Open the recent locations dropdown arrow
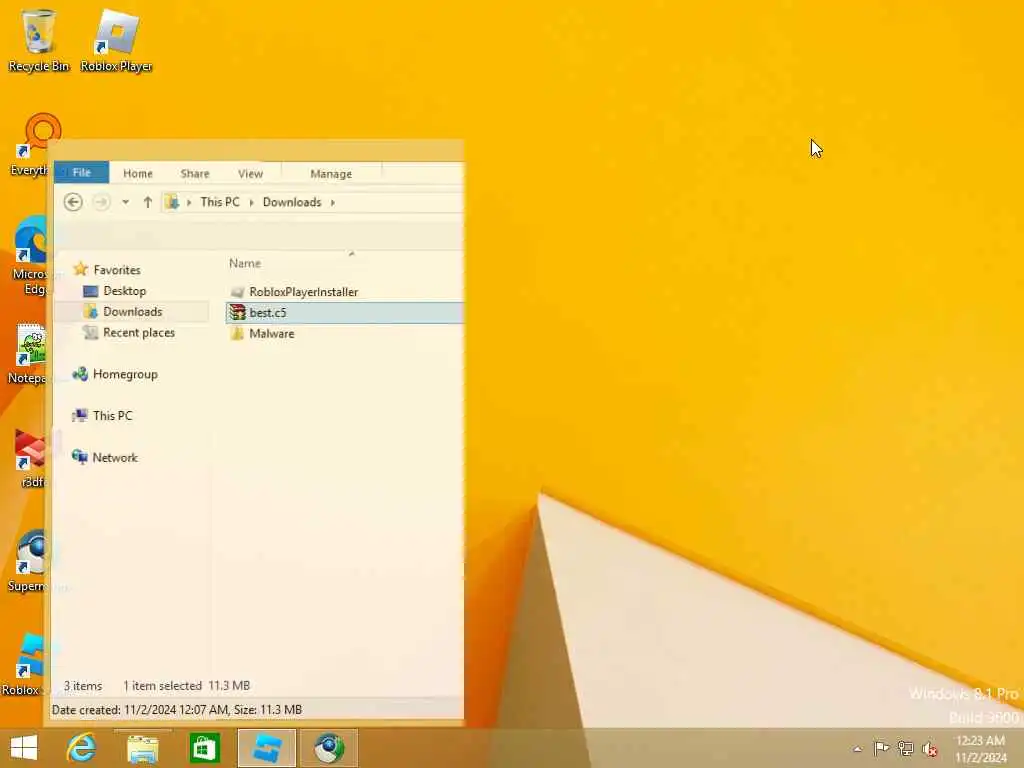Screen dimensions: 1024x768 (125, 202)
